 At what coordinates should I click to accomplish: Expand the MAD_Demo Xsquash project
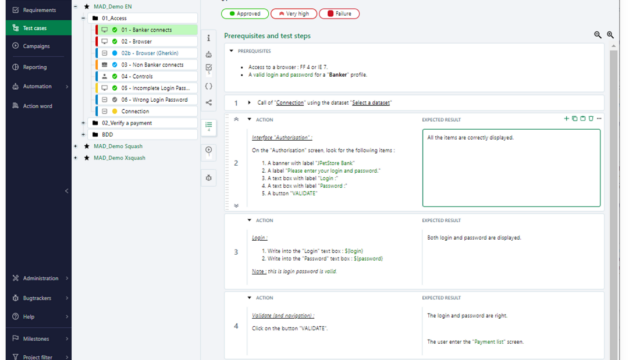(76, 158)
